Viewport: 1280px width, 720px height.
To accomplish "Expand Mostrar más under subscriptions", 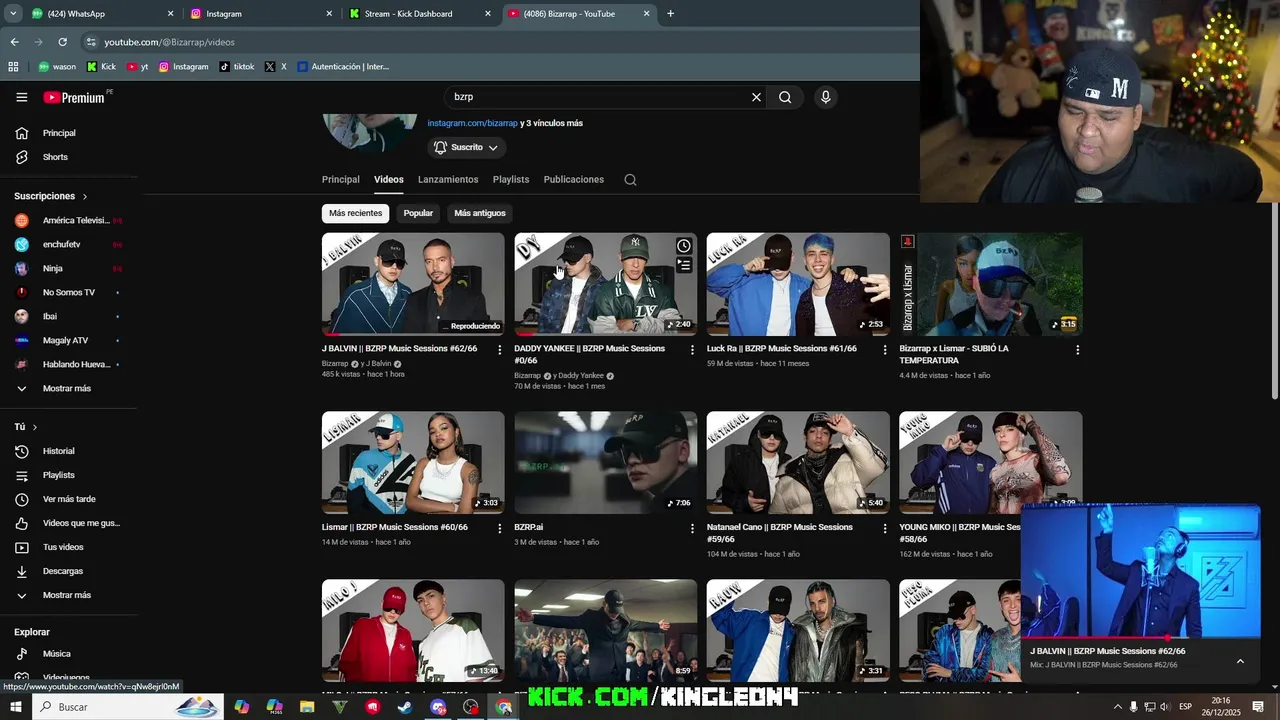I will (68, 388).
